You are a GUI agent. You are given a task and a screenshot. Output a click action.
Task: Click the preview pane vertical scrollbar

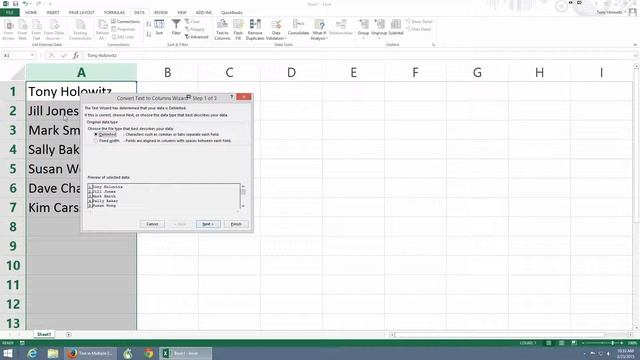(x=243, y=196)
